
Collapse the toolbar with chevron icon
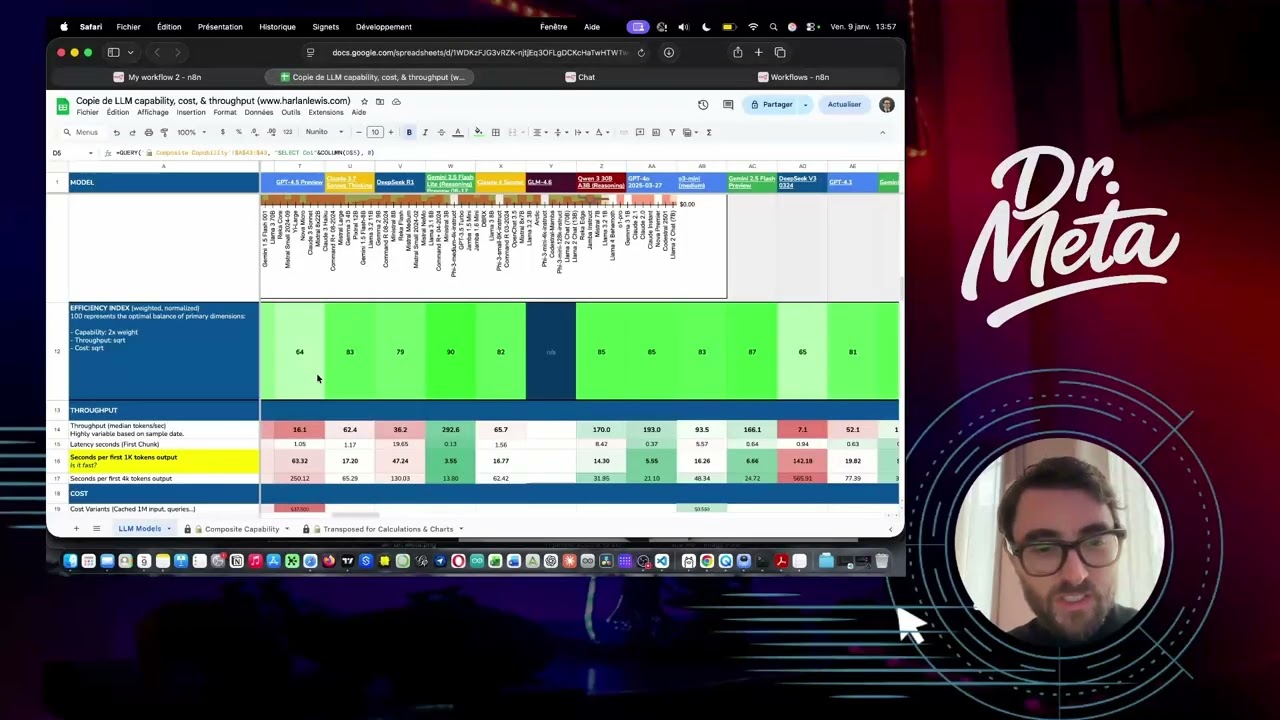(883, 132)
